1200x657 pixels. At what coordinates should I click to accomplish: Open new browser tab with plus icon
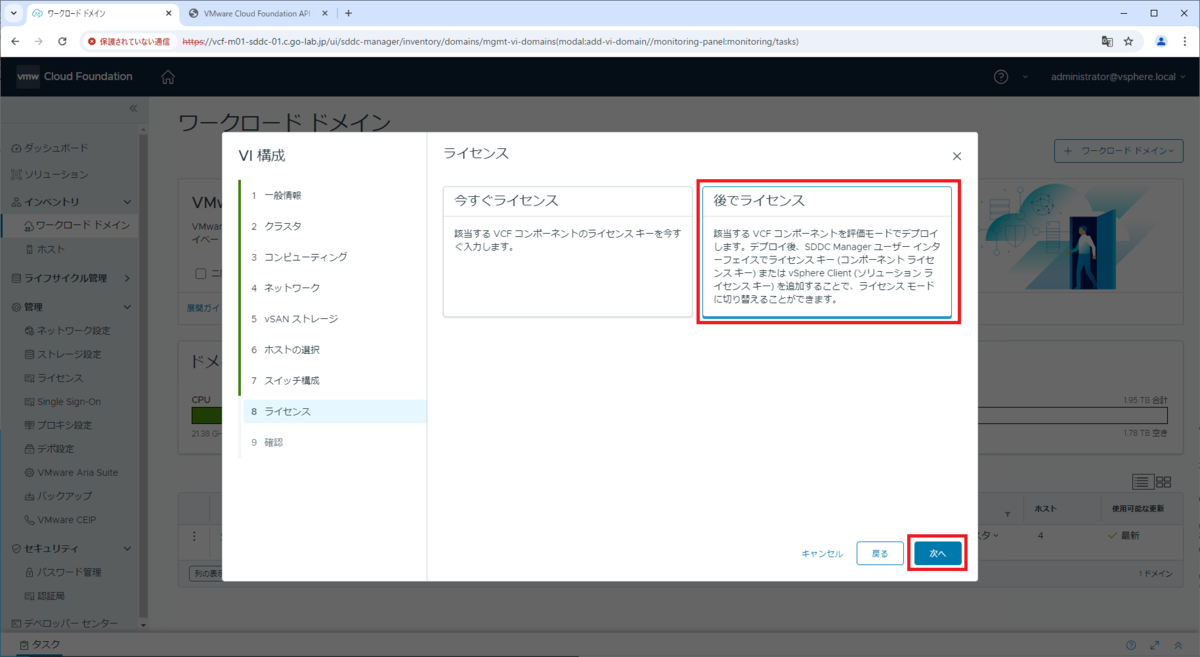[x=348, y=13]
